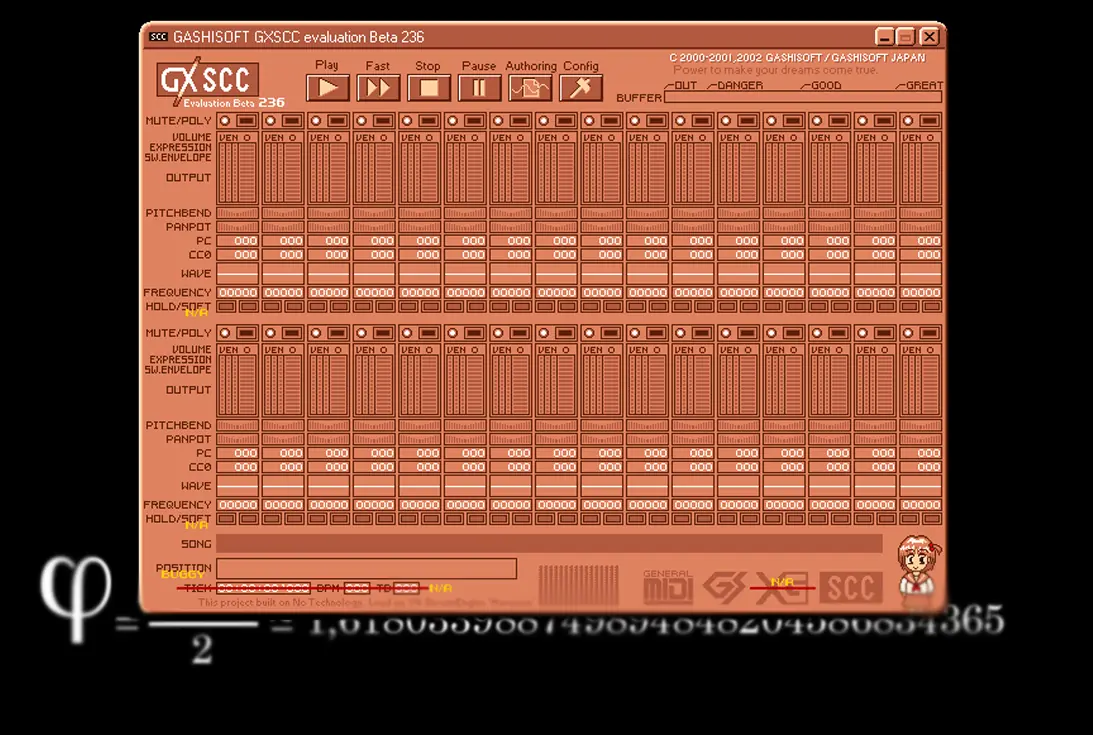Minimize the GXSCC window
The width and height of the screenshot is (1093, 735).
885,36
